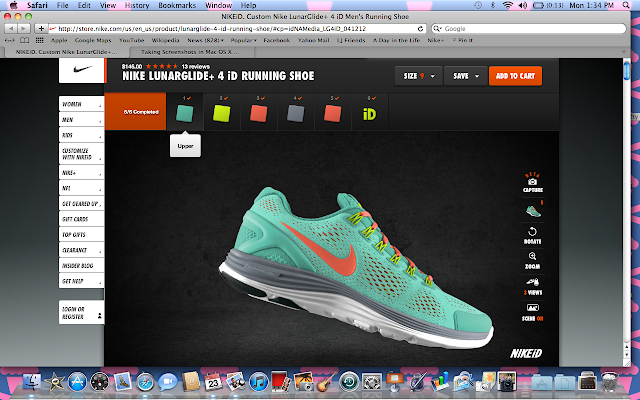Switch to Taking Screenshots in Mac OS X tab
Image resolution: width=640 pixels, height=400 pixels.
point(192,52)
